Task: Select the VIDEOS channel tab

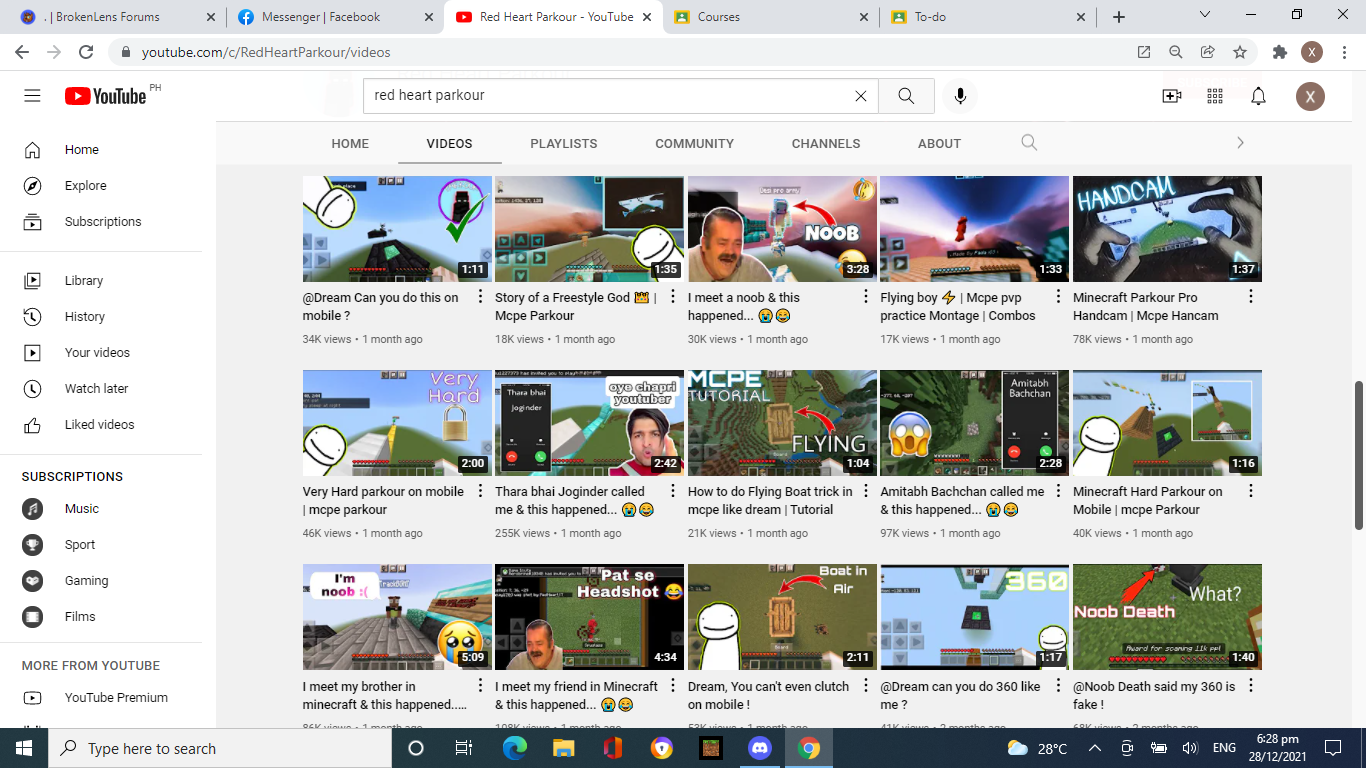Action: click(x=449, y=143)
